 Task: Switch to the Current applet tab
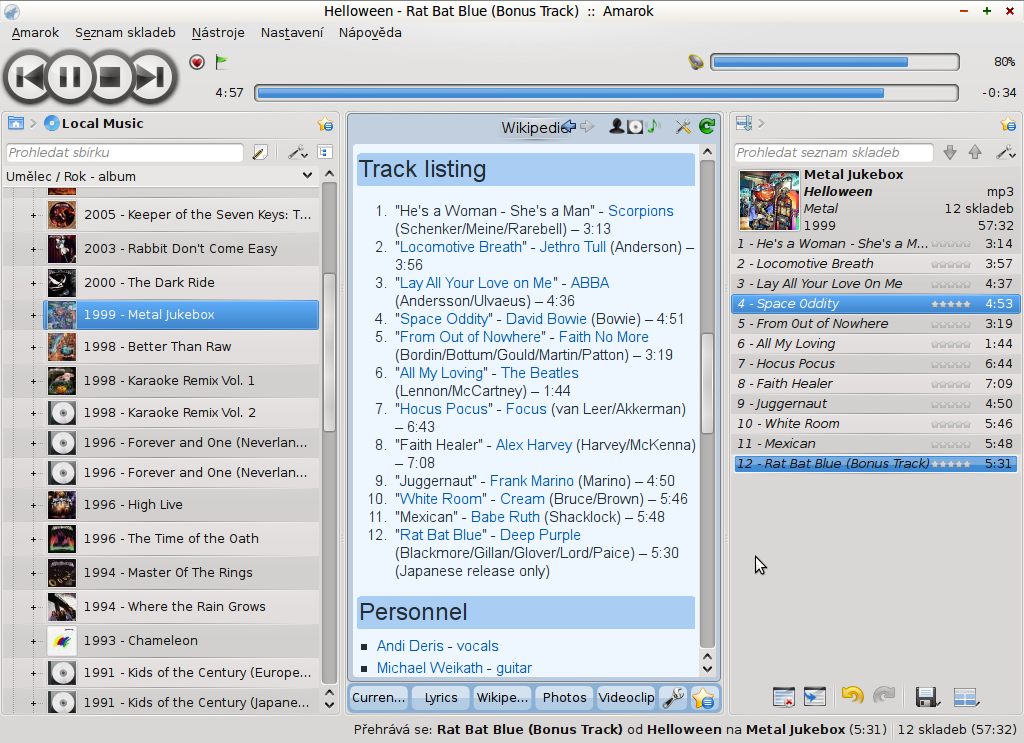[x=379, y=697]
